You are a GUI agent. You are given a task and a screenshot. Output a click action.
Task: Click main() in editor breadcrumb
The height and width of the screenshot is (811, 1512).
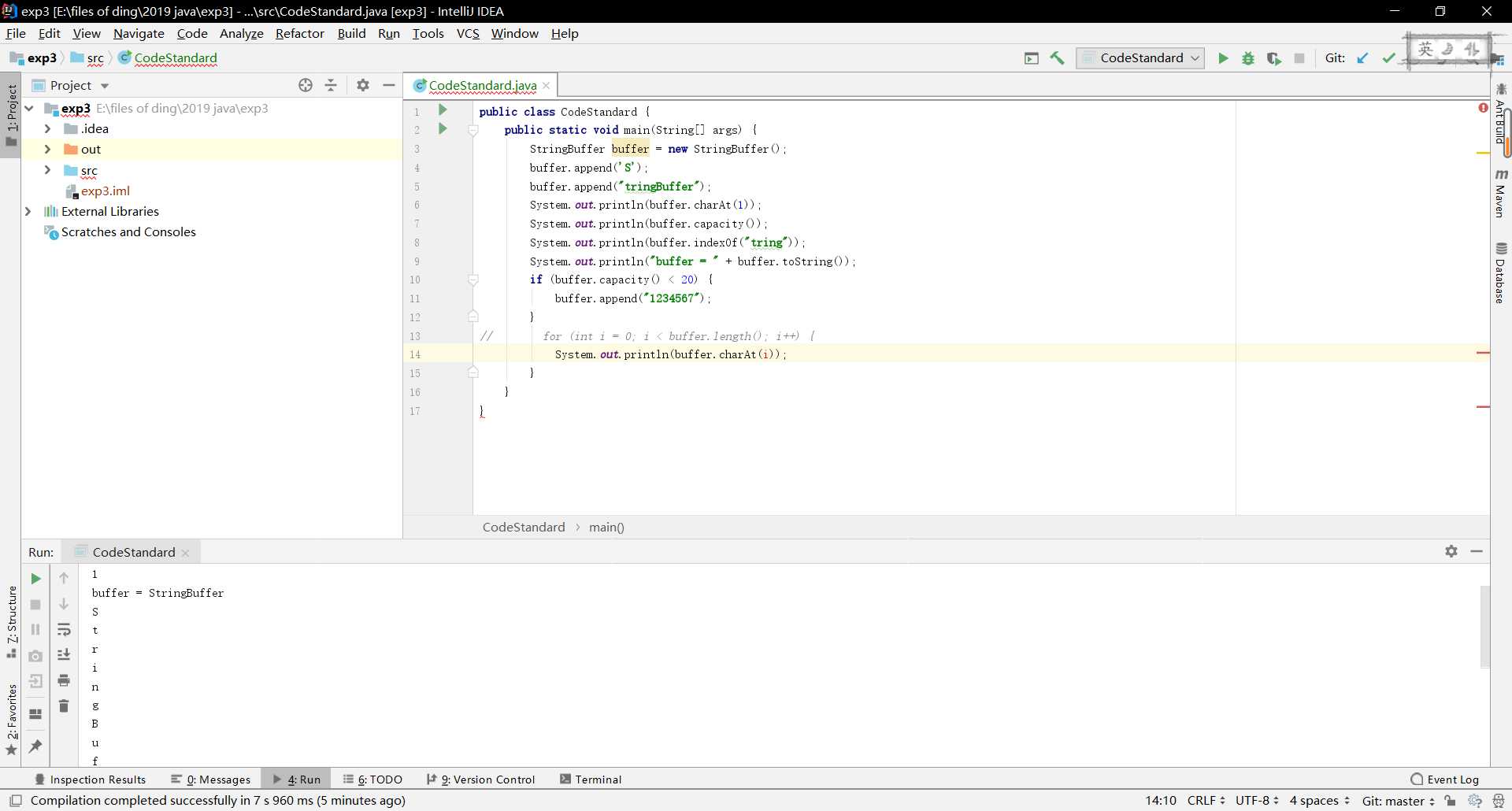pos(606,528)
